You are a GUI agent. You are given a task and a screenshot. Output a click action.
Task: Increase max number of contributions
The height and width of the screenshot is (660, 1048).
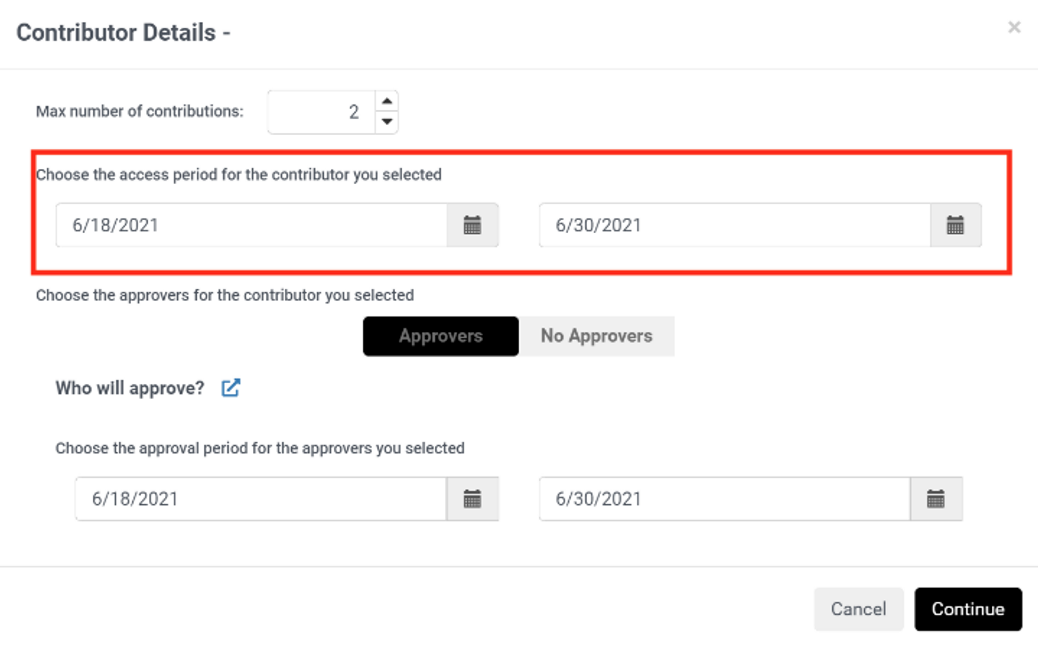click(387, 101)
